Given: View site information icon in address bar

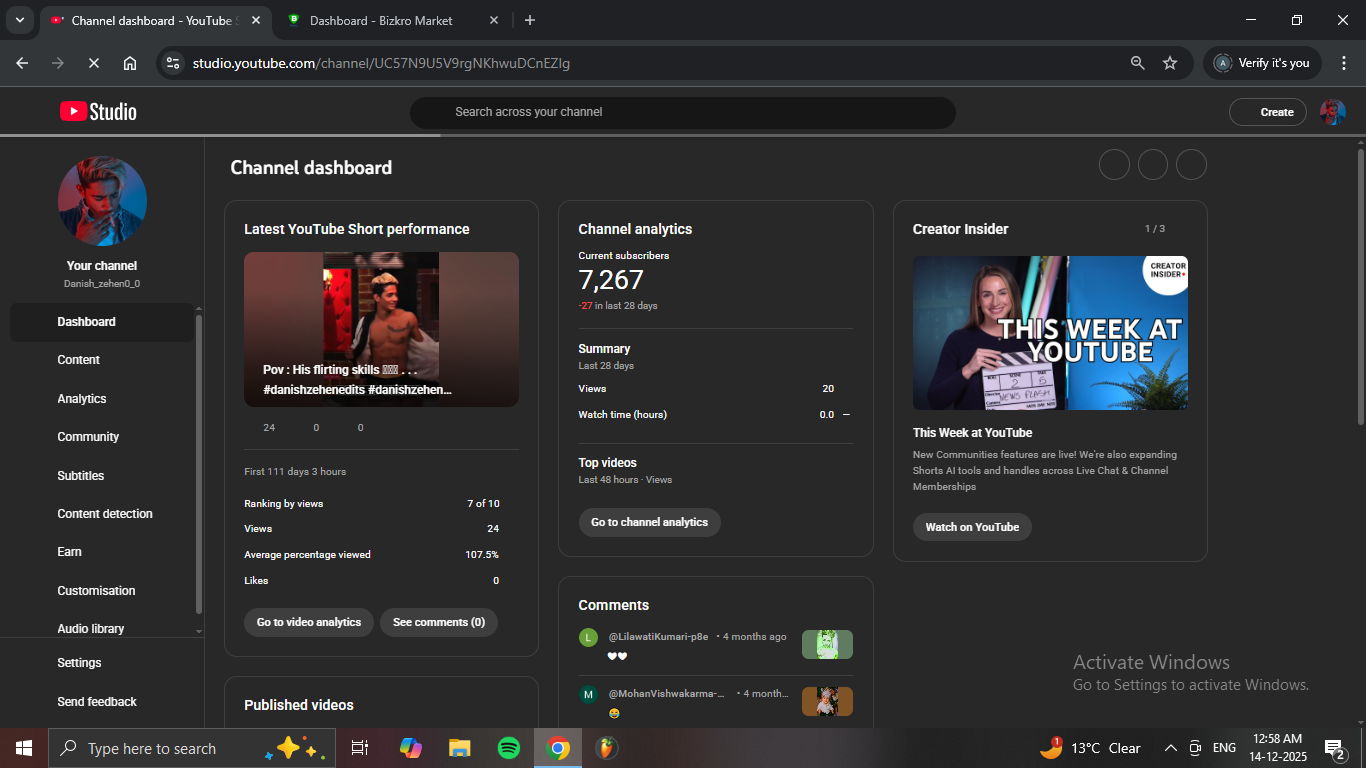Looking at the screenshot, I should point(173,63).
